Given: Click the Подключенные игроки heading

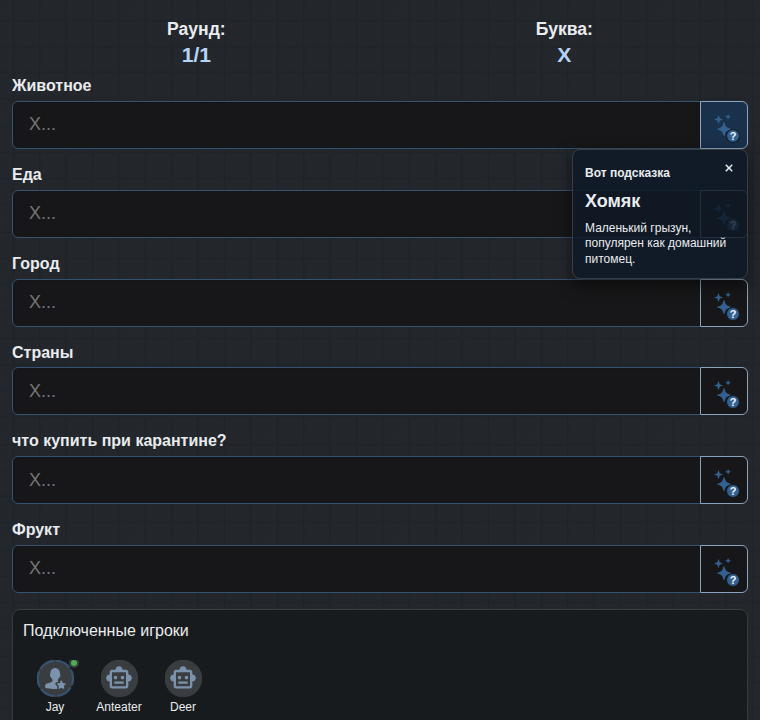Looking at the screenshot, I should click(x=106, y=630).
